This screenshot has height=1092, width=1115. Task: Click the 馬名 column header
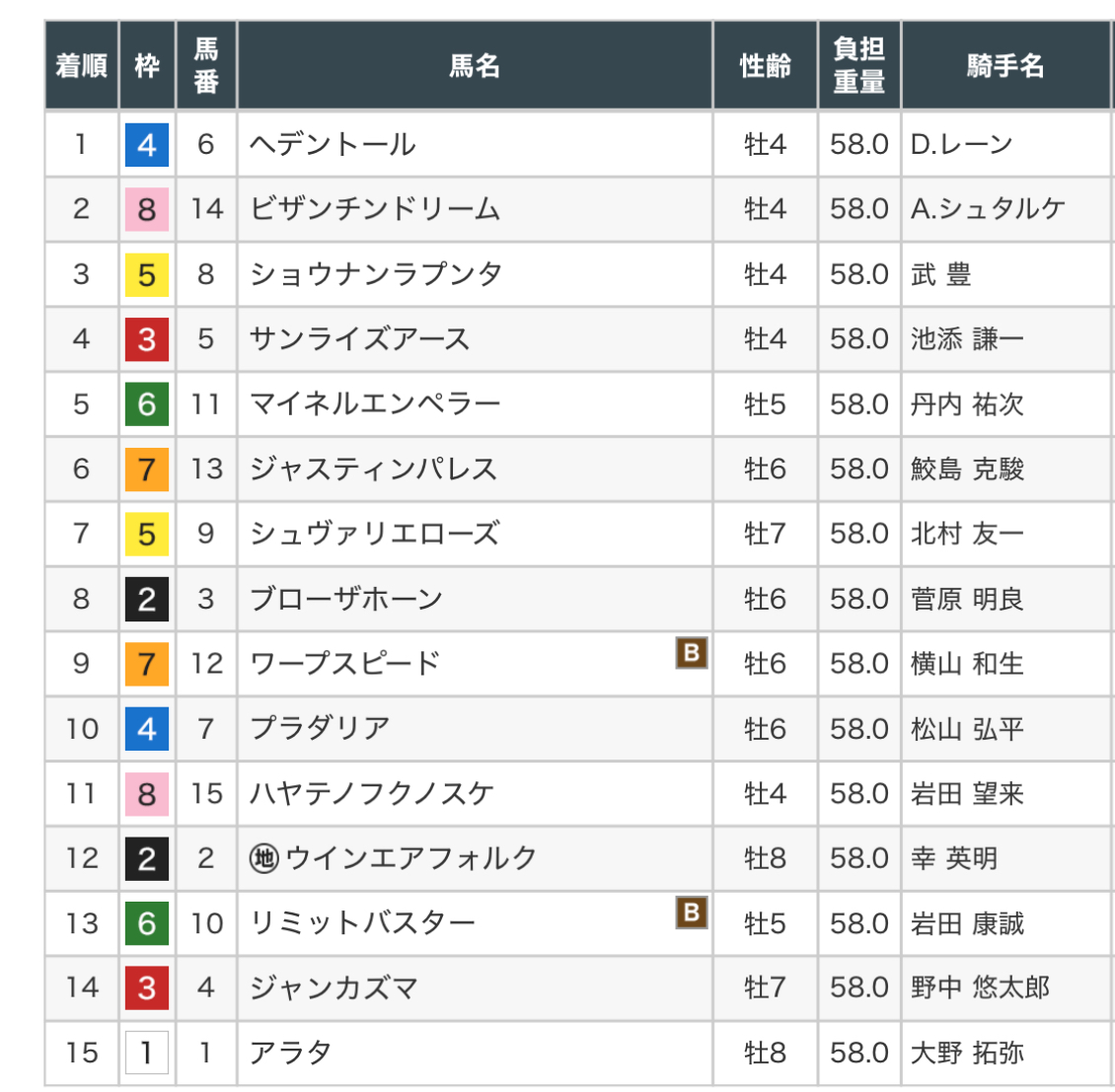[475, 66]
